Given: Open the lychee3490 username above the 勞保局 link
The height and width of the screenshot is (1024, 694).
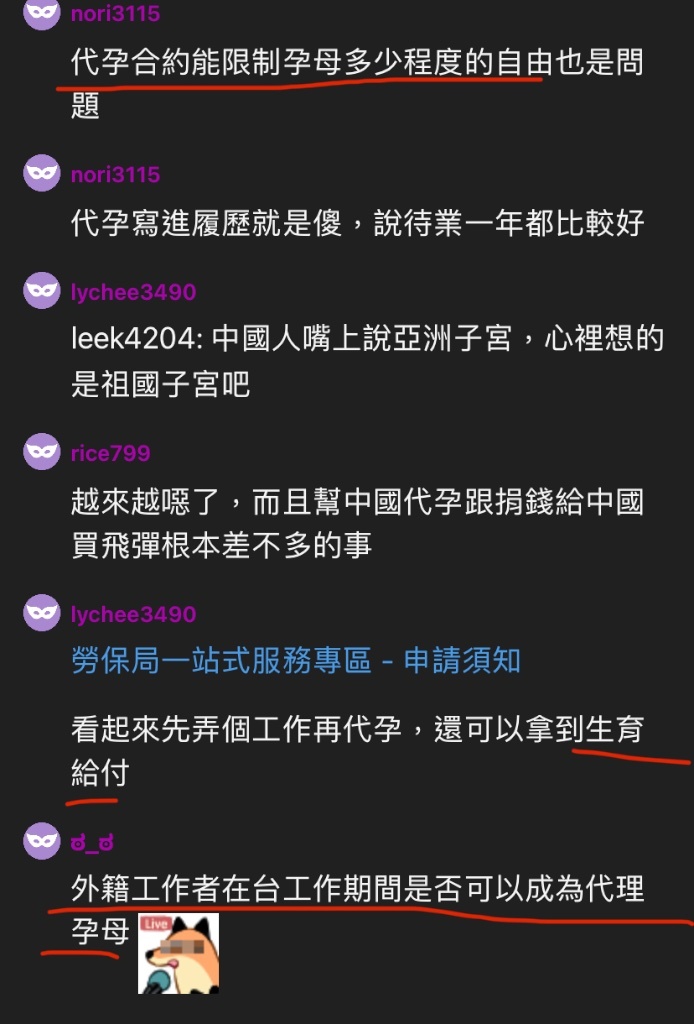Looking at the screenshot, I should tap(133, 614).
